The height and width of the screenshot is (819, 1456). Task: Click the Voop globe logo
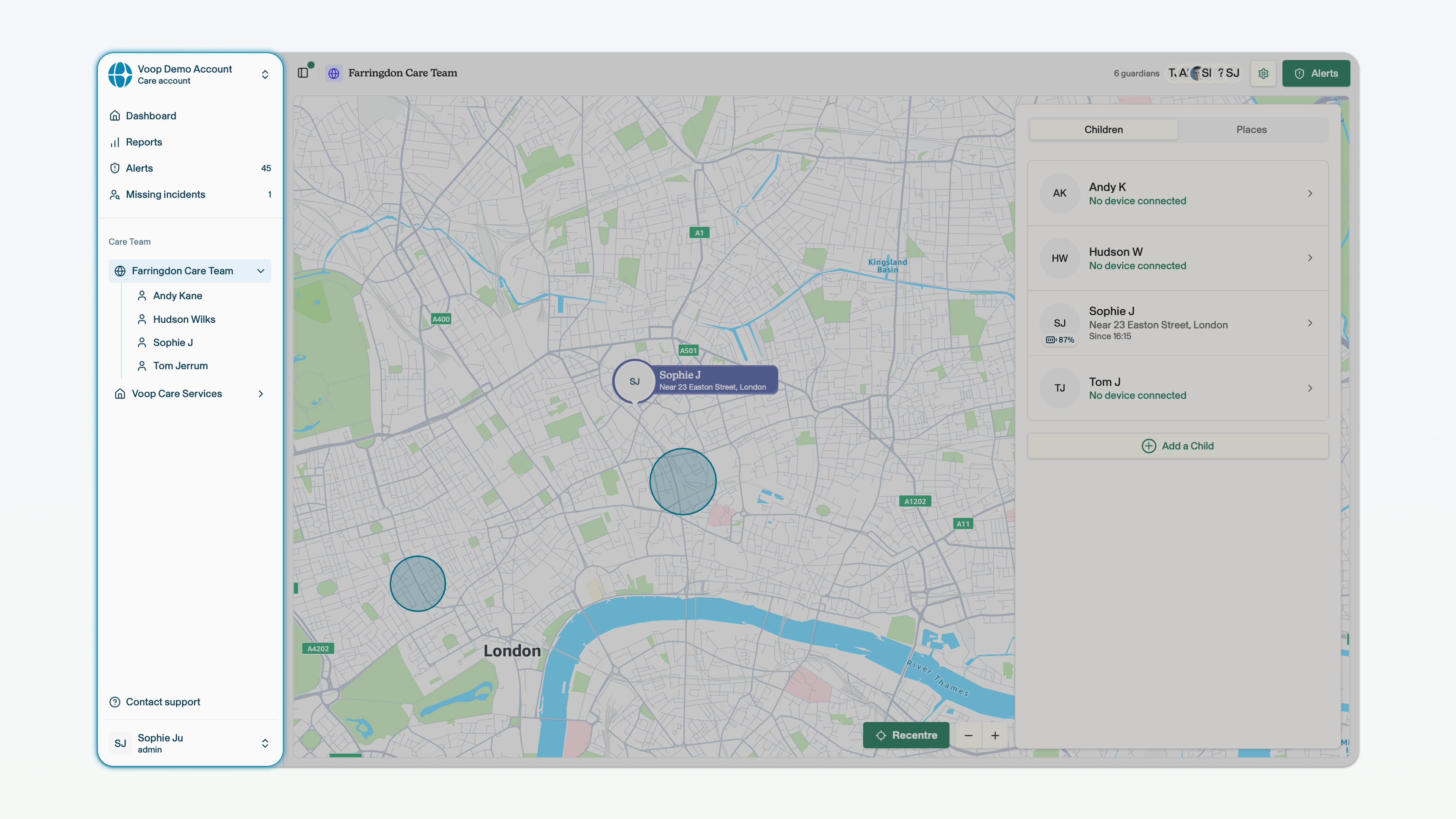pyautogui.click(x=120, y=74)
